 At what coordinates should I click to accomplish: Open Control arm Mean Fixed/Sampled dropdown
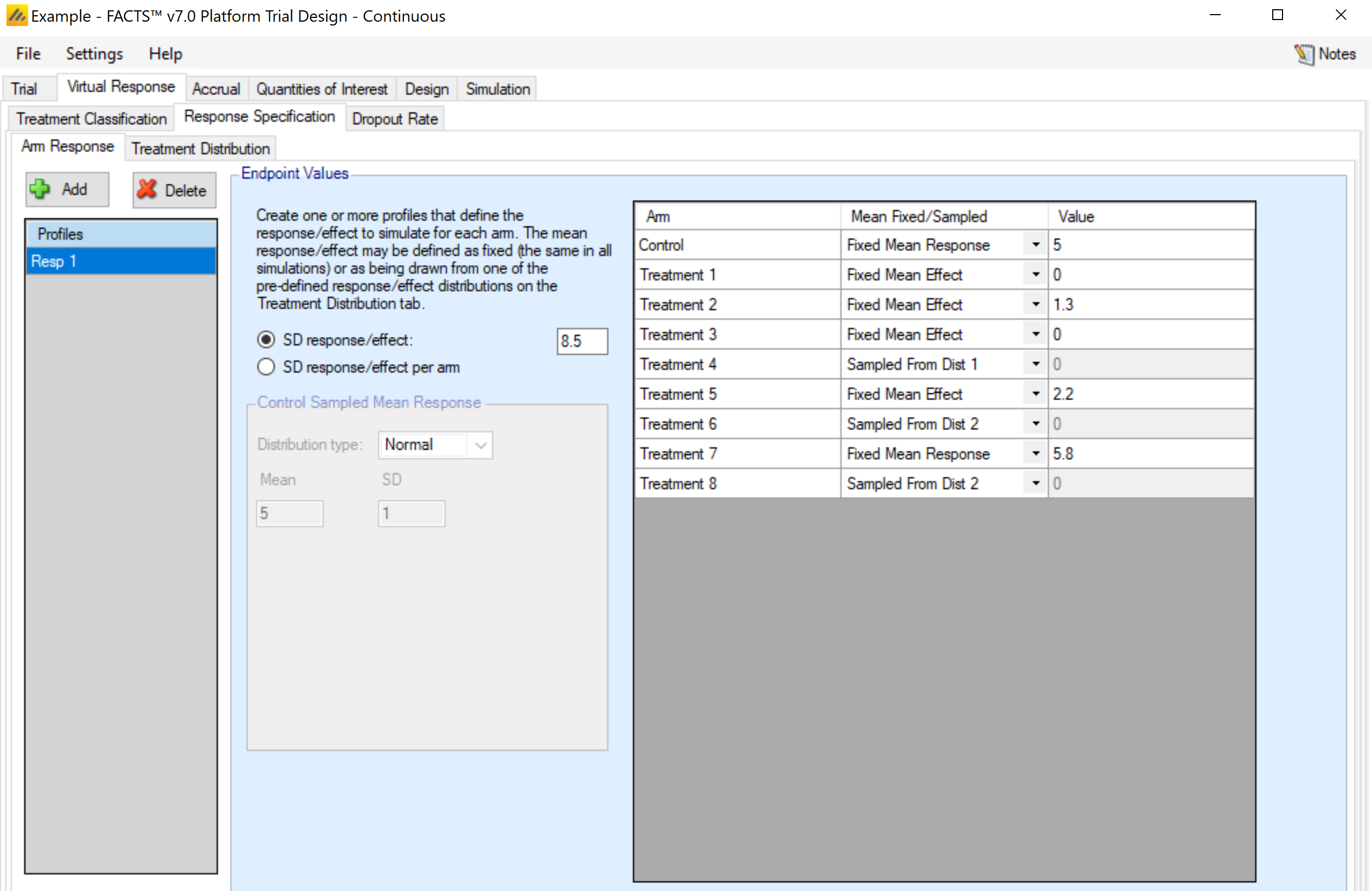click(1035, 245)
